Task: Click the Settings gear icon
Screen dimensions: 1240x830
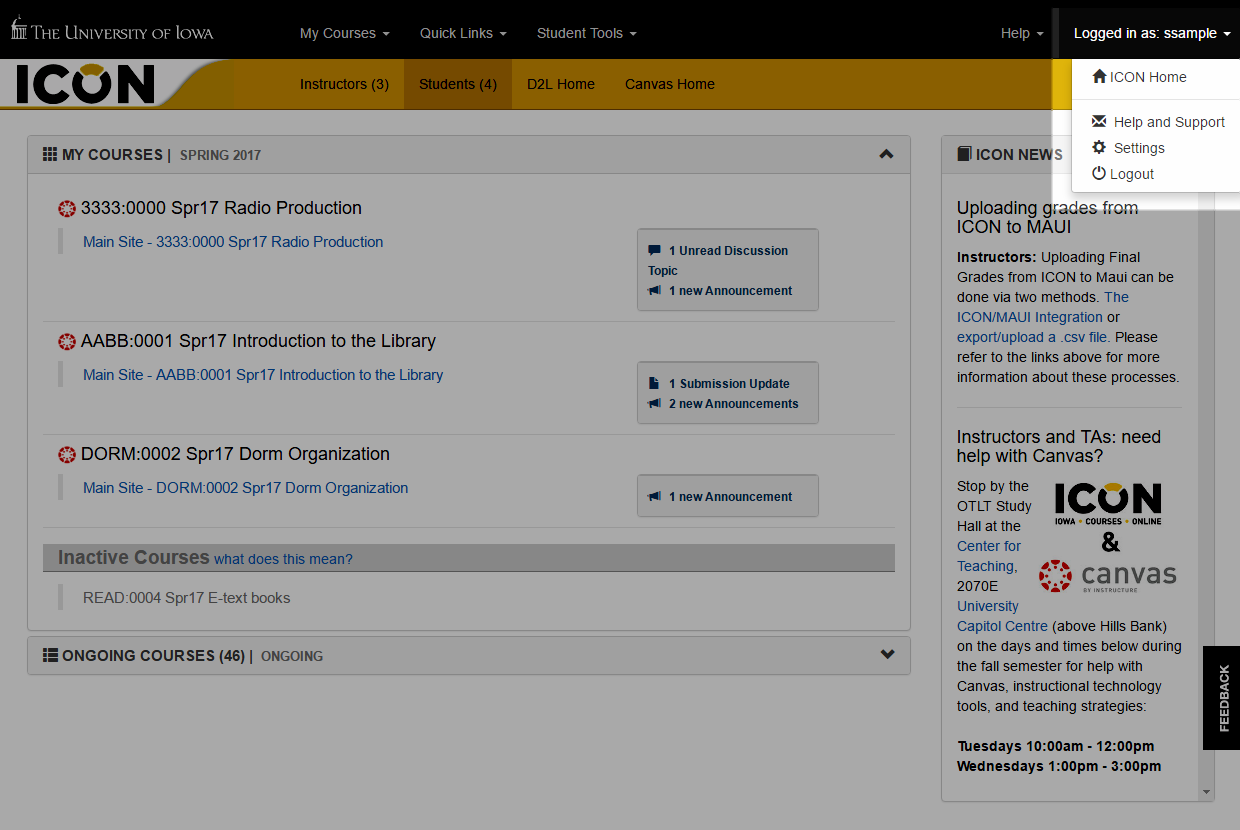Action: 1099,148
